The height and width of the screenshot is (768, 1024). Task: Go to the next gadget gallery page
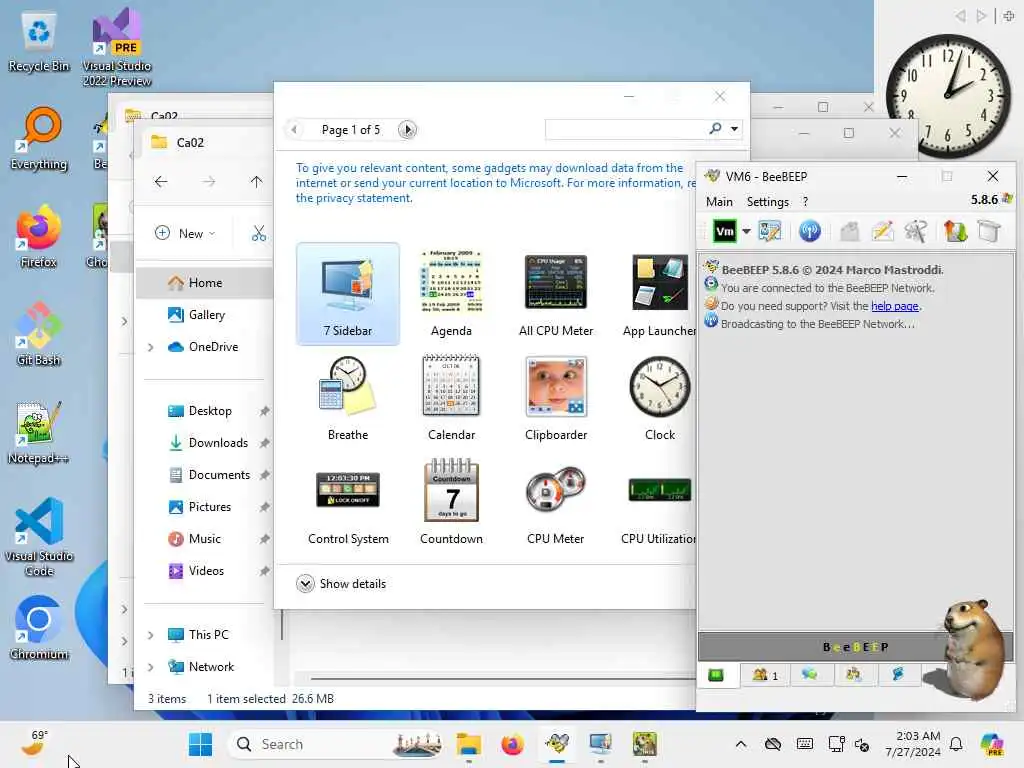tap(408, 129)
